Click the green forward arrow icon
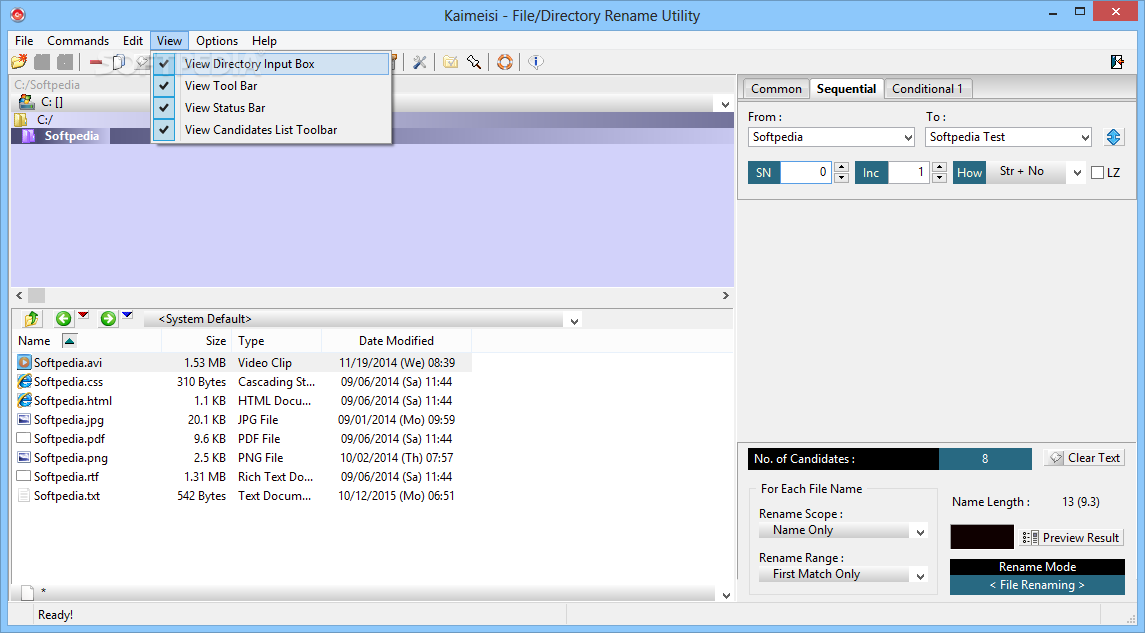This screenshot has width=1145, height=633. (x=108, y=318)
